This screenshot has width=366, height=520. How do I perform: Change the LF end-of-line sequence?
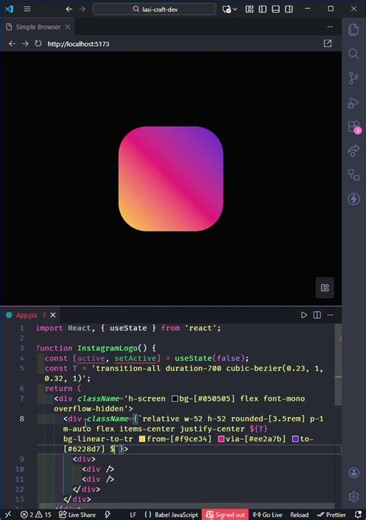(133, 515)
